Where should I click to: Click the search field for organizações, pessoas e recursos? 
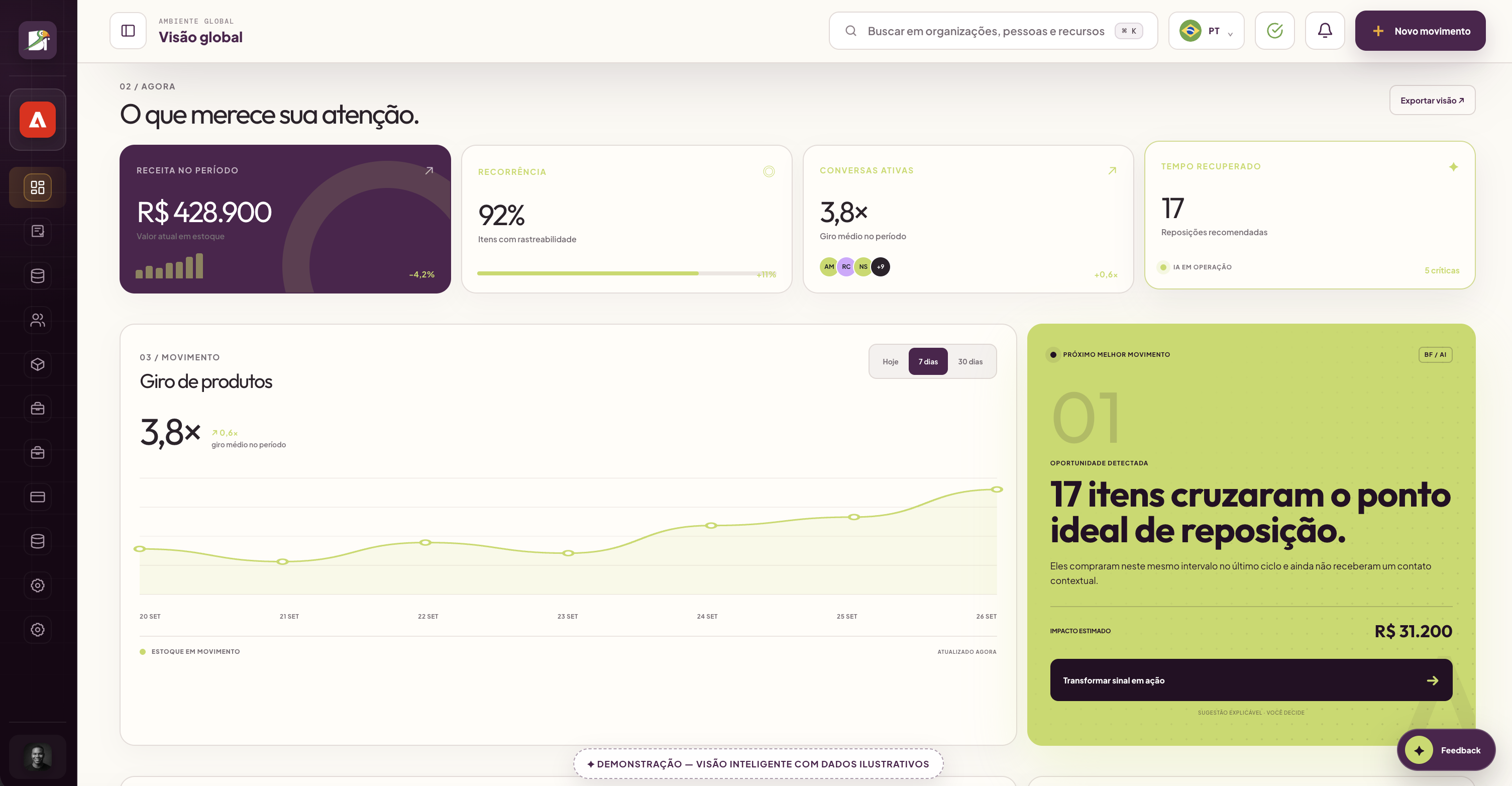(x=993, y=31)
